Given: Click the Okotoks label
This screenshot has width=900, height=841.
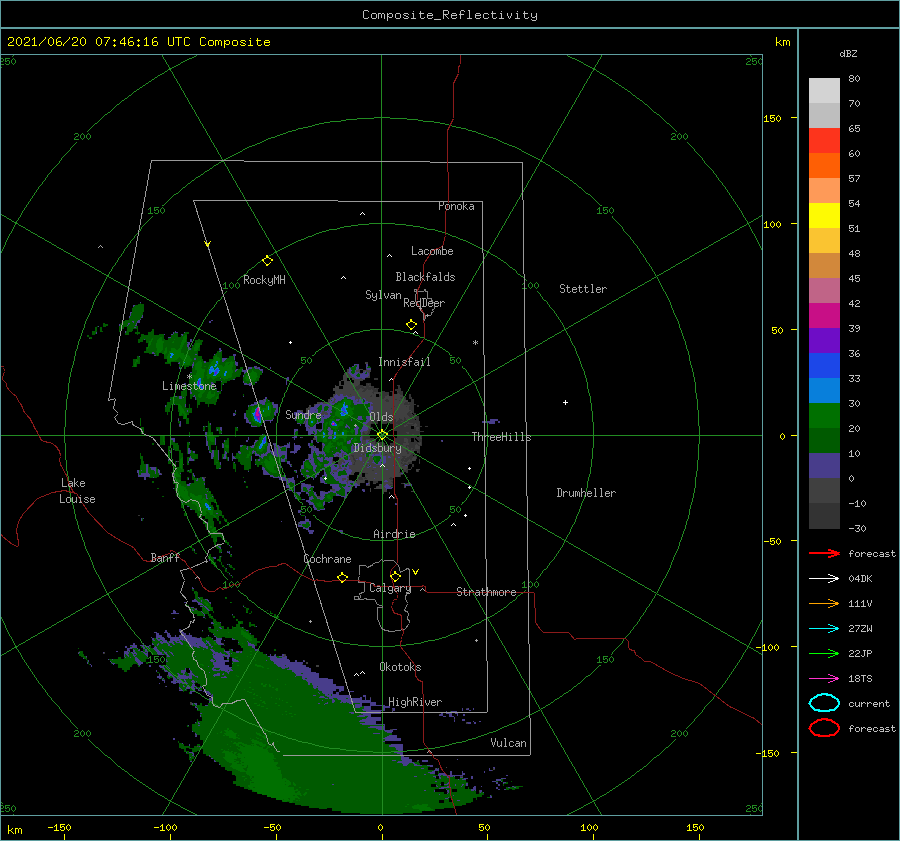Looking at the screenshot, I should pos(400,666).
